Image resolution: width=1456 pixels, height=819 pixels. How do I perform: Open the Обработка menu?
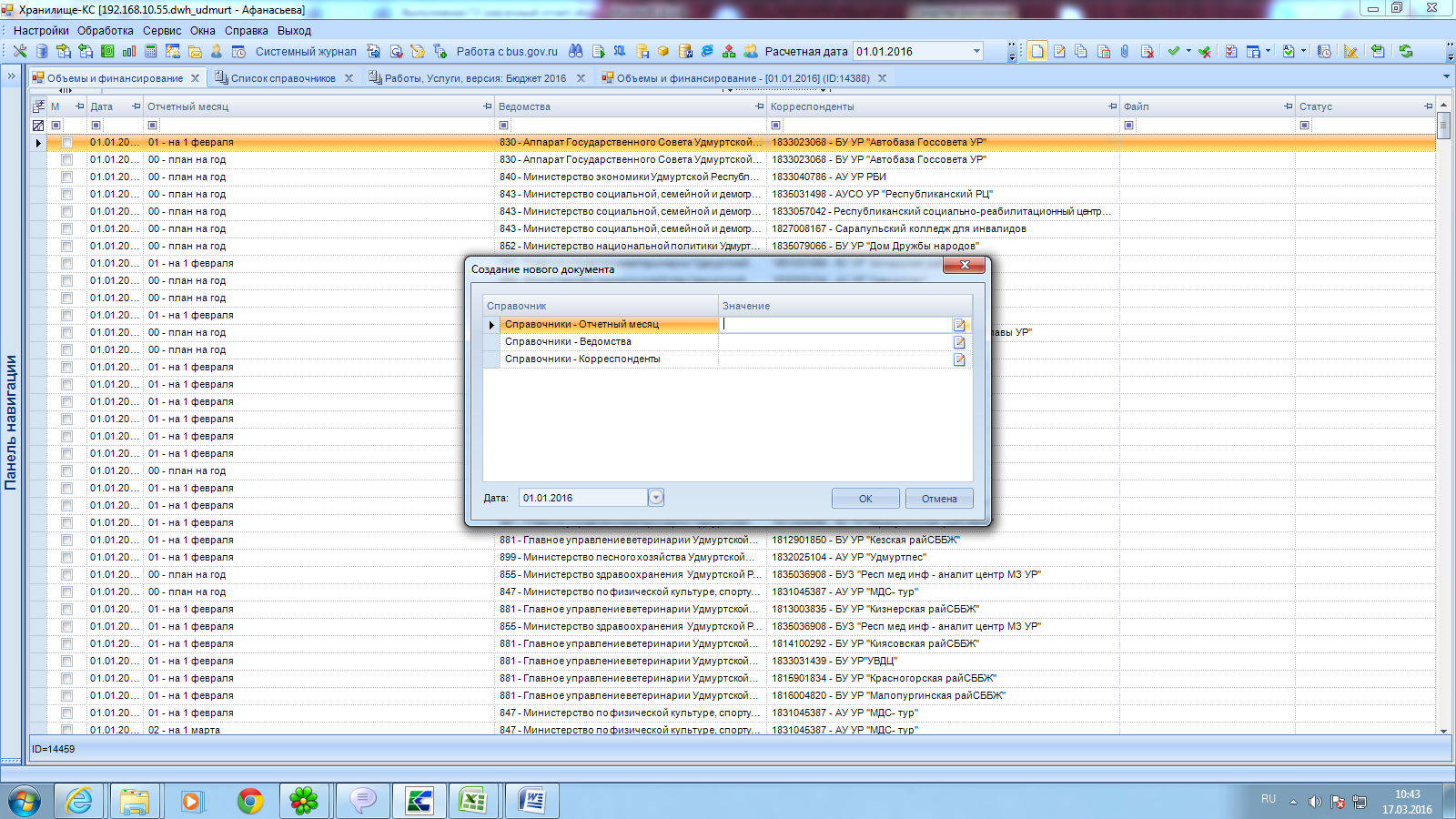[x=105, y=30]
